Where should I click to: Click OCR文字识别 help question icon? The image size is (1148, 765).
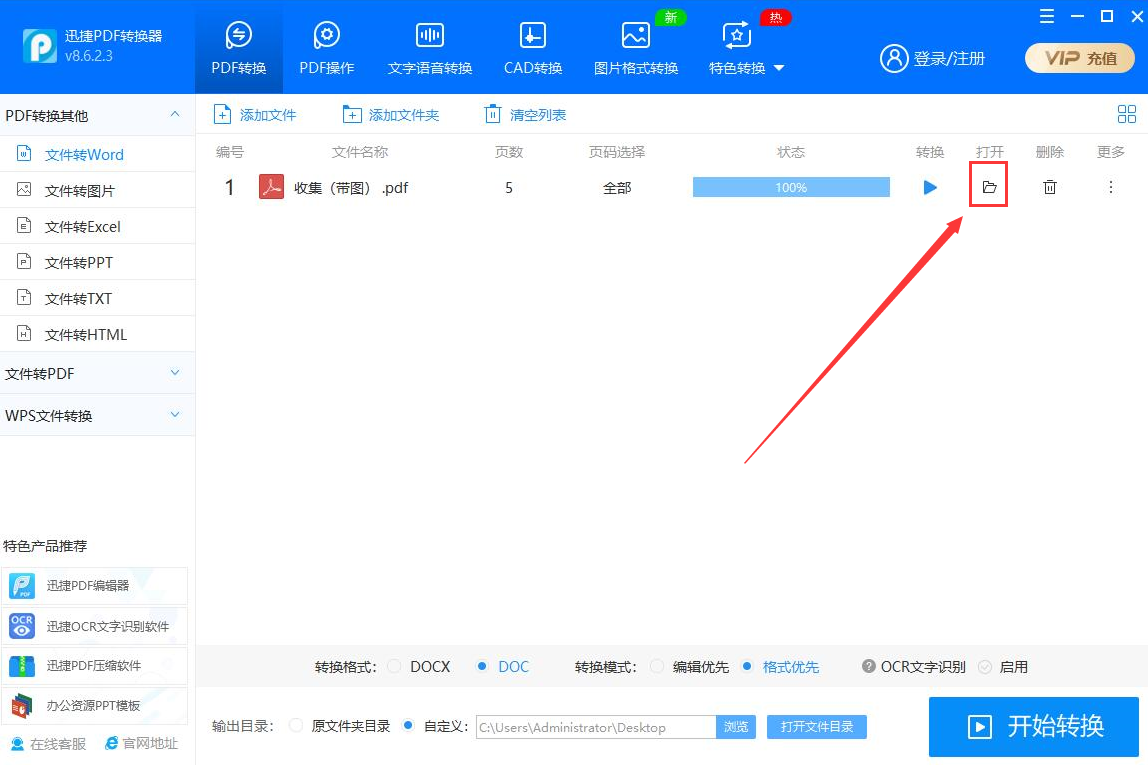click(868, 666)
